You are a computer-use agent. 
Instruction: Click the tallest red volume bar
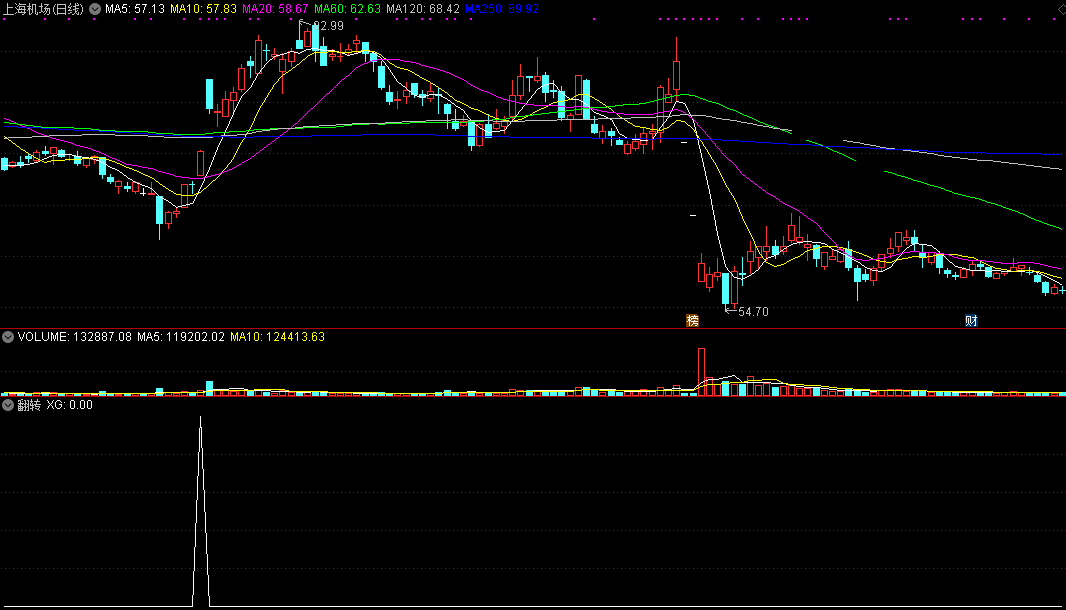coord(702,372)
